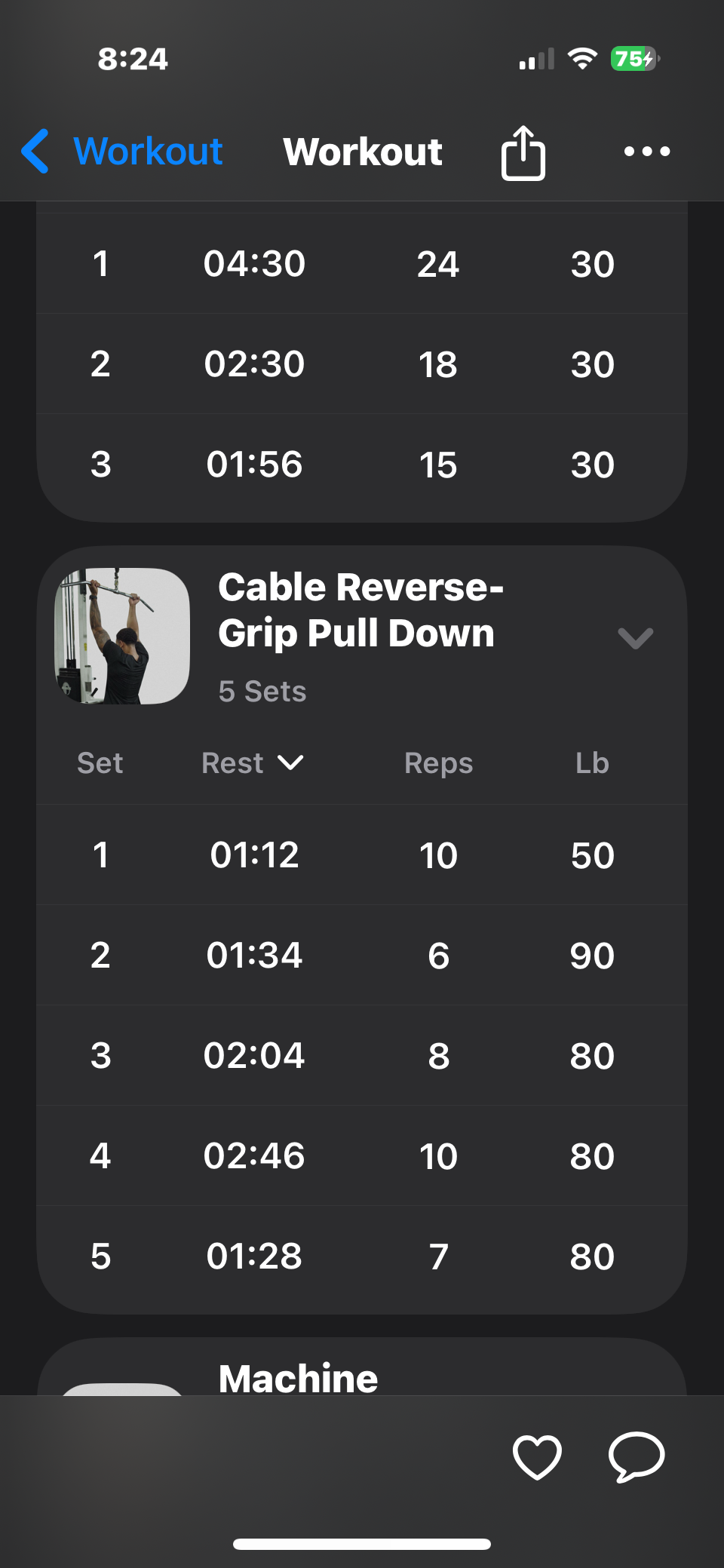This screenshot has height=1568, width=724.
Task: Go back via Workout link
Action: [x=148, y=151]
